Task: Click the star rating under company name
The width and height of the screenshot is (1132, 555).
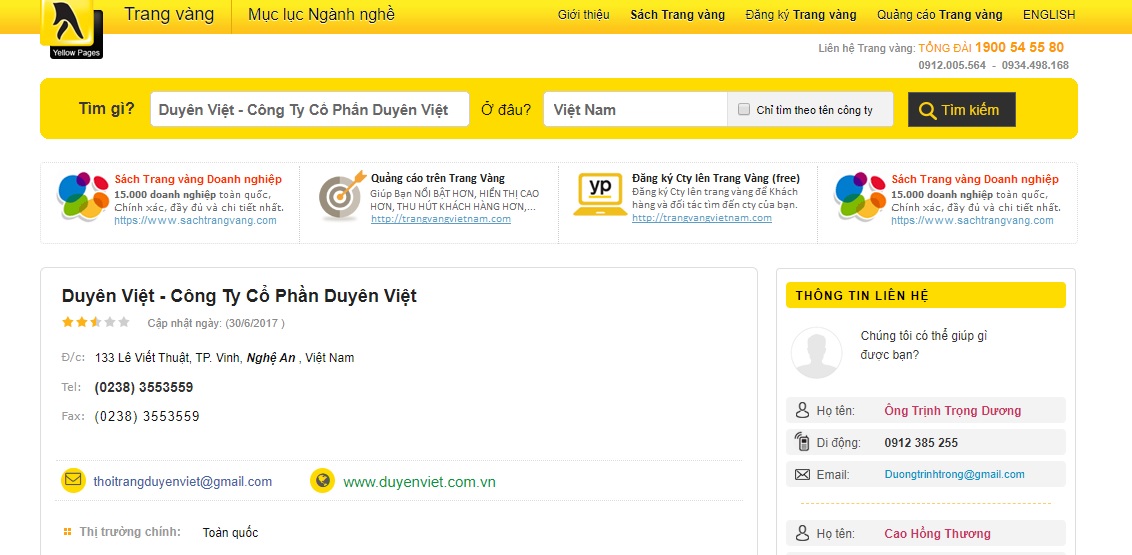Action: pyautogui.click(x=96, y=322)
